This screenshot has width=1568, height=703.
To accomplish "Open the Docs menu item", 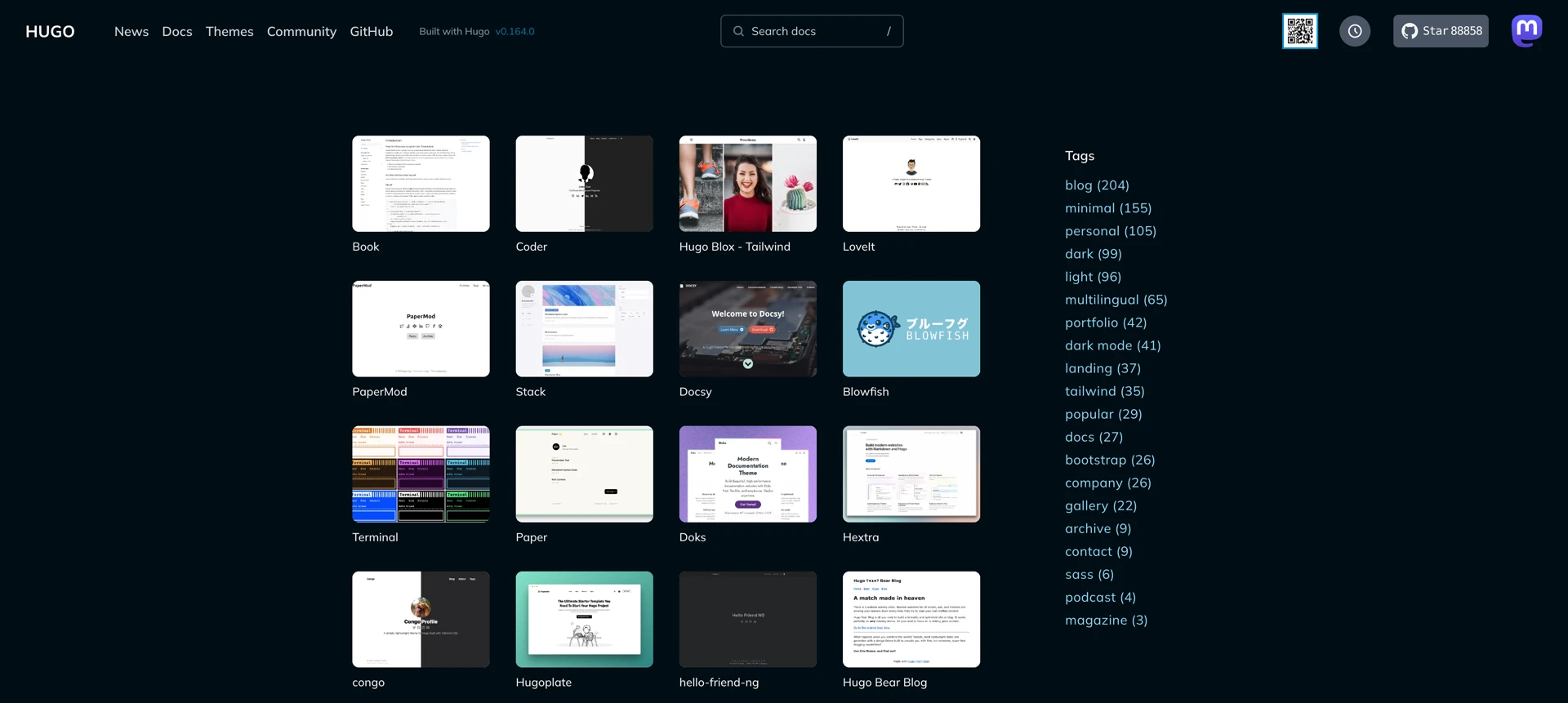I will 177,31.
